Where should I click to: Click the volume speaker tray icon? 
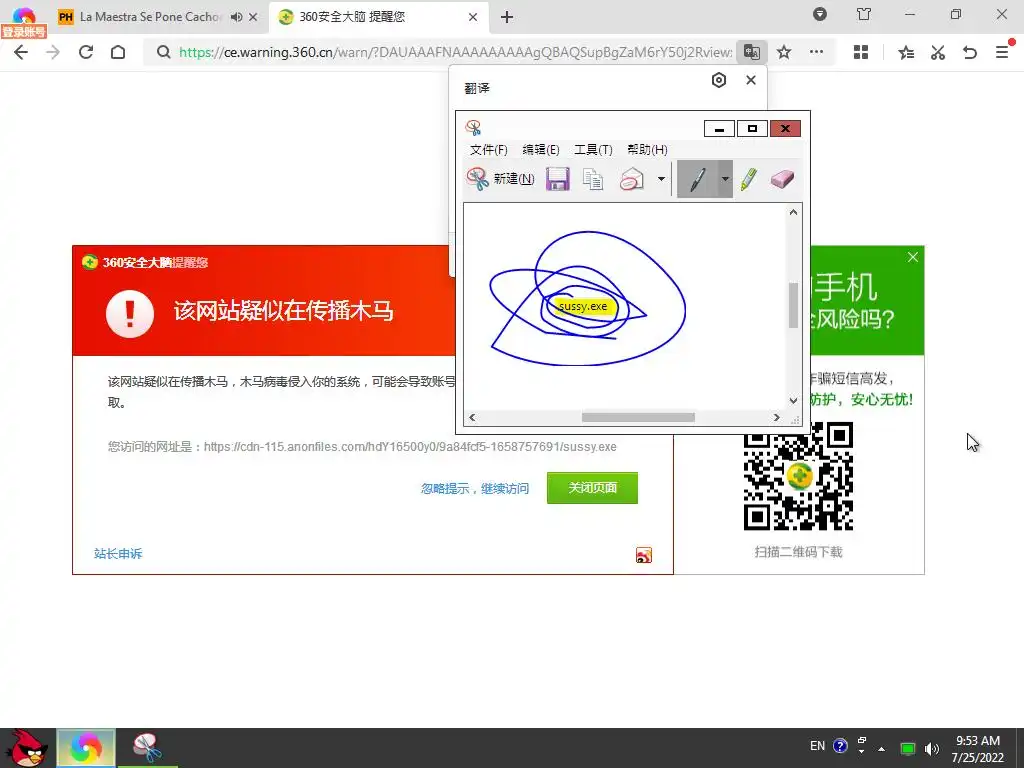(x=932, y=748)
